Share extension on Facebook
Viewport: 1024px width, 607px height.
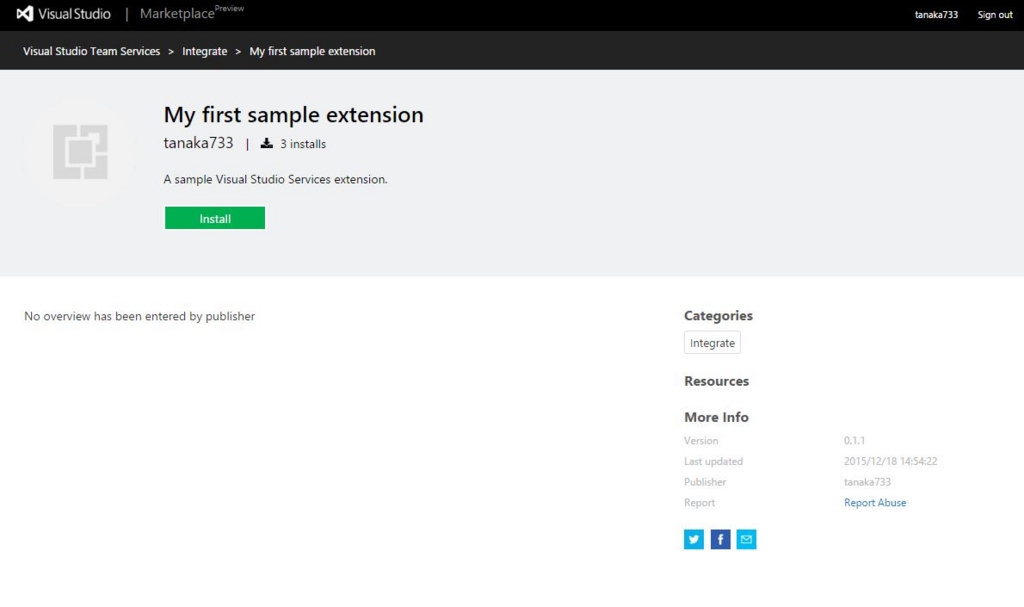[x=720, y=539]
